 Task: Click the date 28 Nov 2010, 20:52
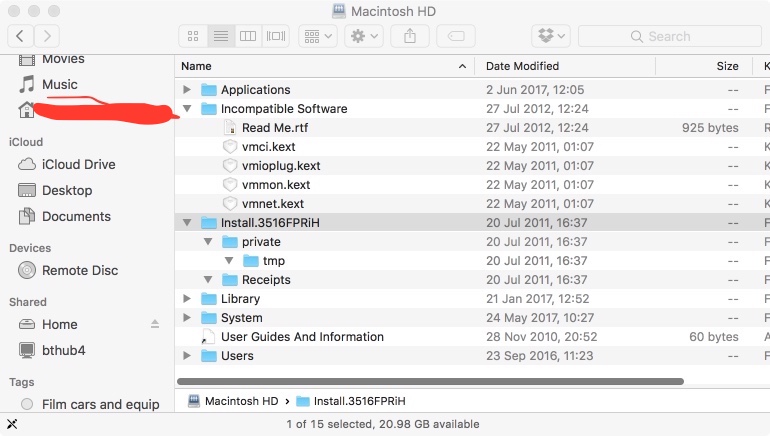pos(541,337)
